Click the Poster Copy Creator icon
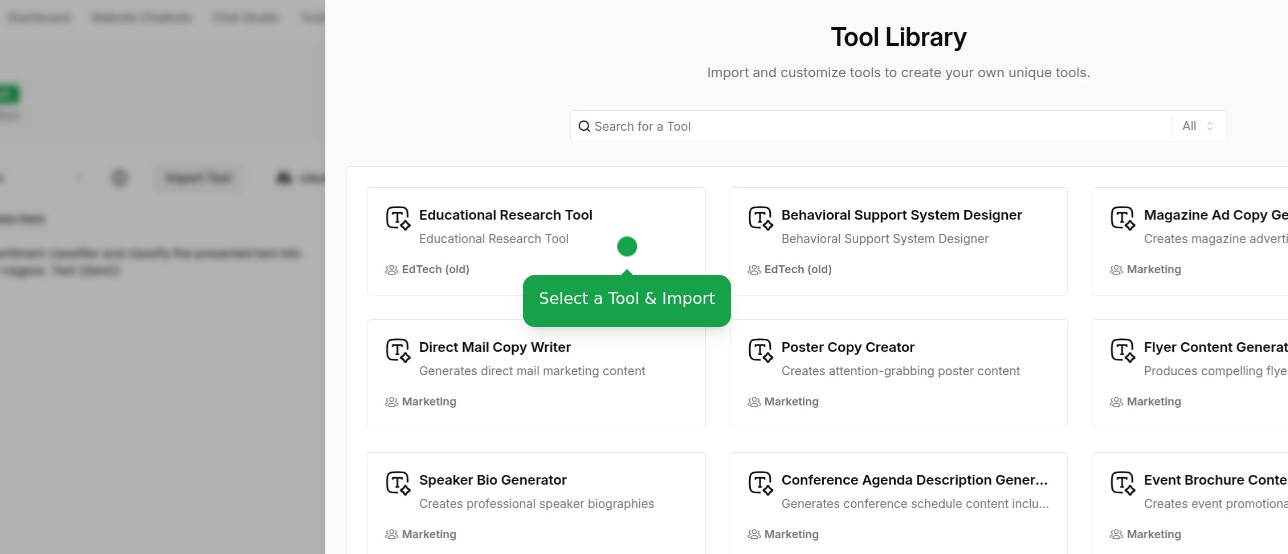This screenshot has height=554, width=1288. tap(761, 350)
